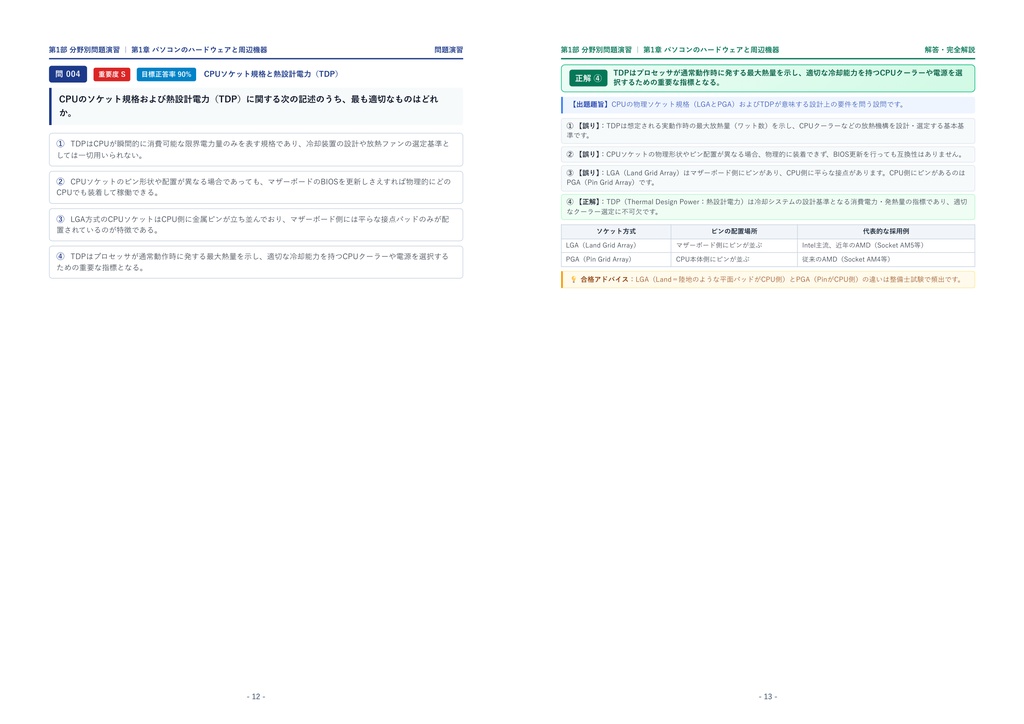Click explanation ②【誤り】 about BIOS更新

point(768,155)
